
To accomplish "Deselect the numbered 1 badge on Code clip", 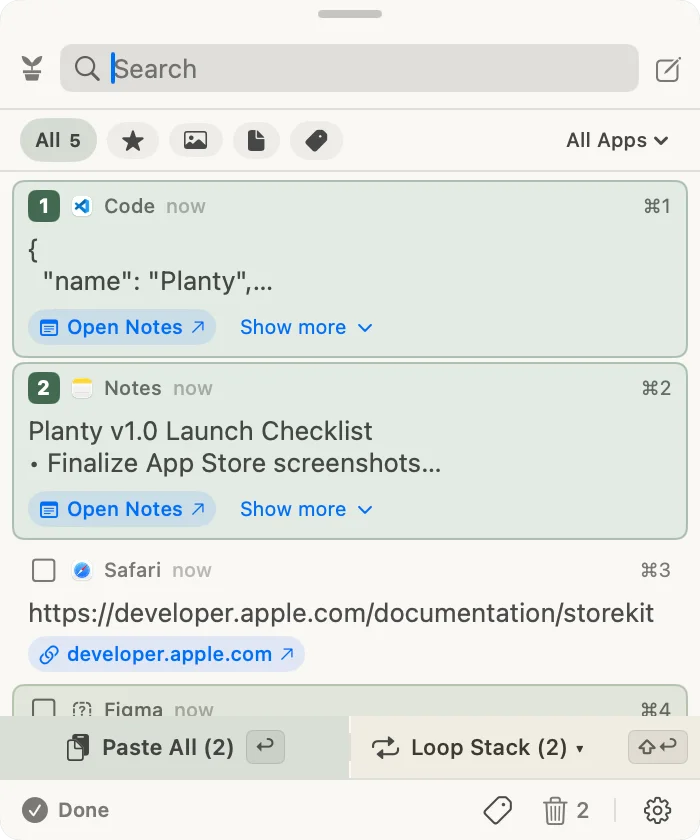I will click(x=44, y=206).
